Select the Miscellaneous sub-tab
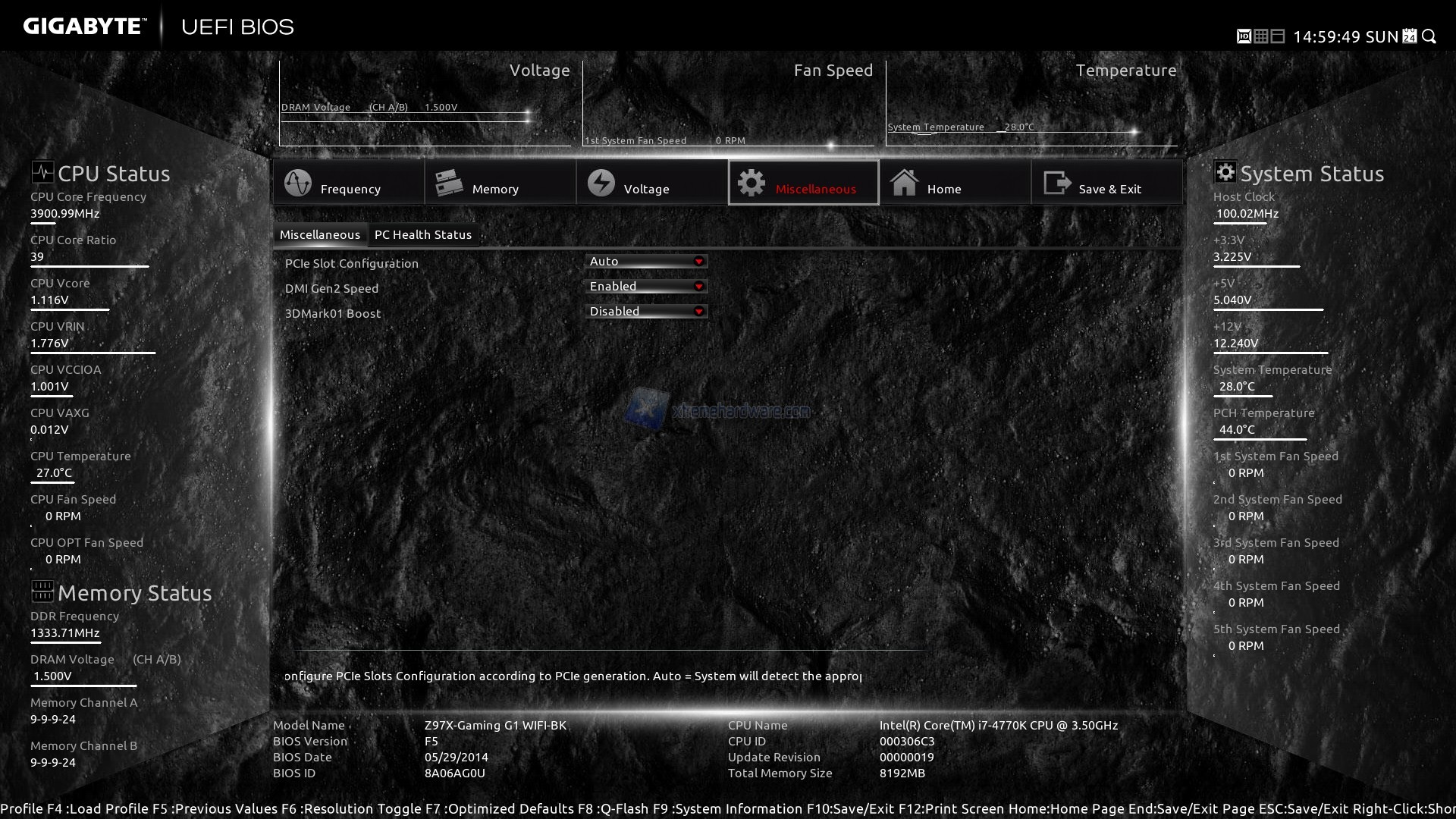The width and height of the screenshot is (1456, 819). tap(319, 235)
